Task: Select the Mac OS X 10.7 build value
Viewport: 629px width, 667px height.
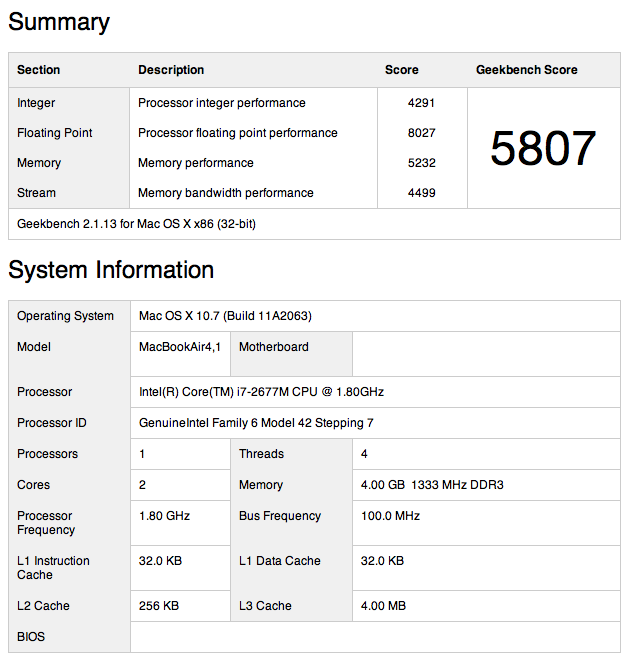Action: (225, 316)
